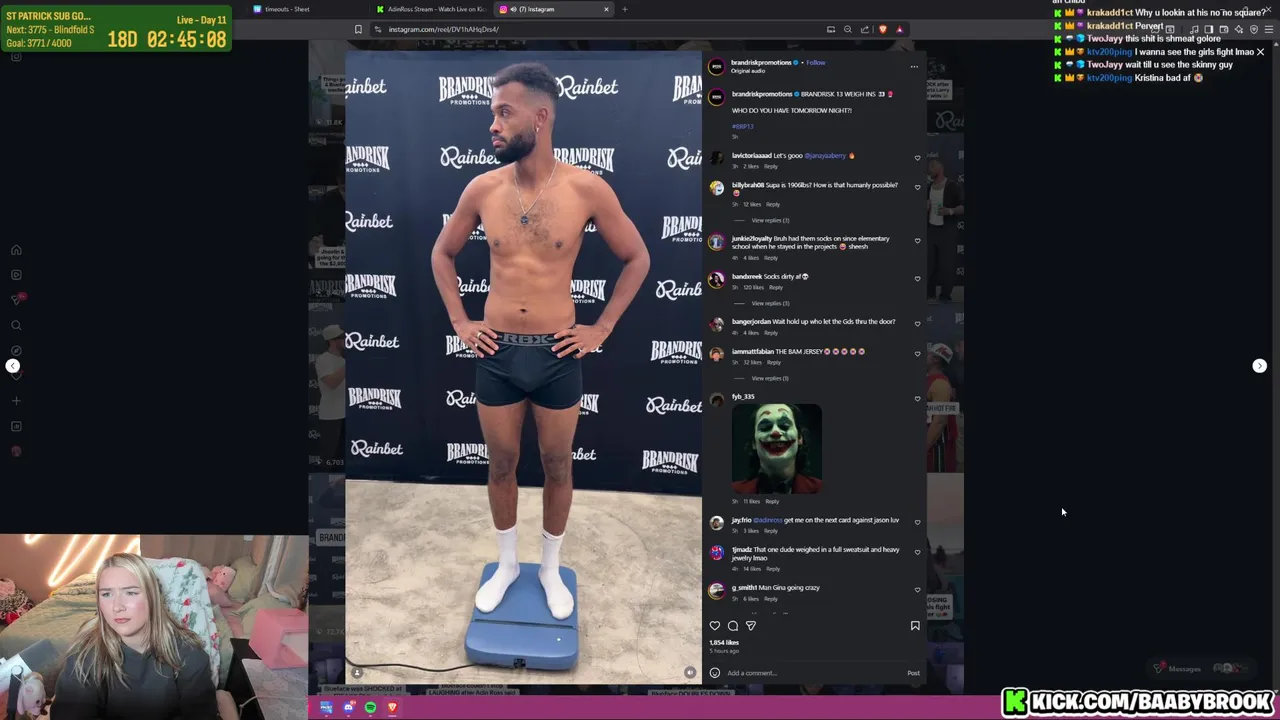Like jay.frio's comment
Viewport: 1280px width, 720px height.
(917, 522)
